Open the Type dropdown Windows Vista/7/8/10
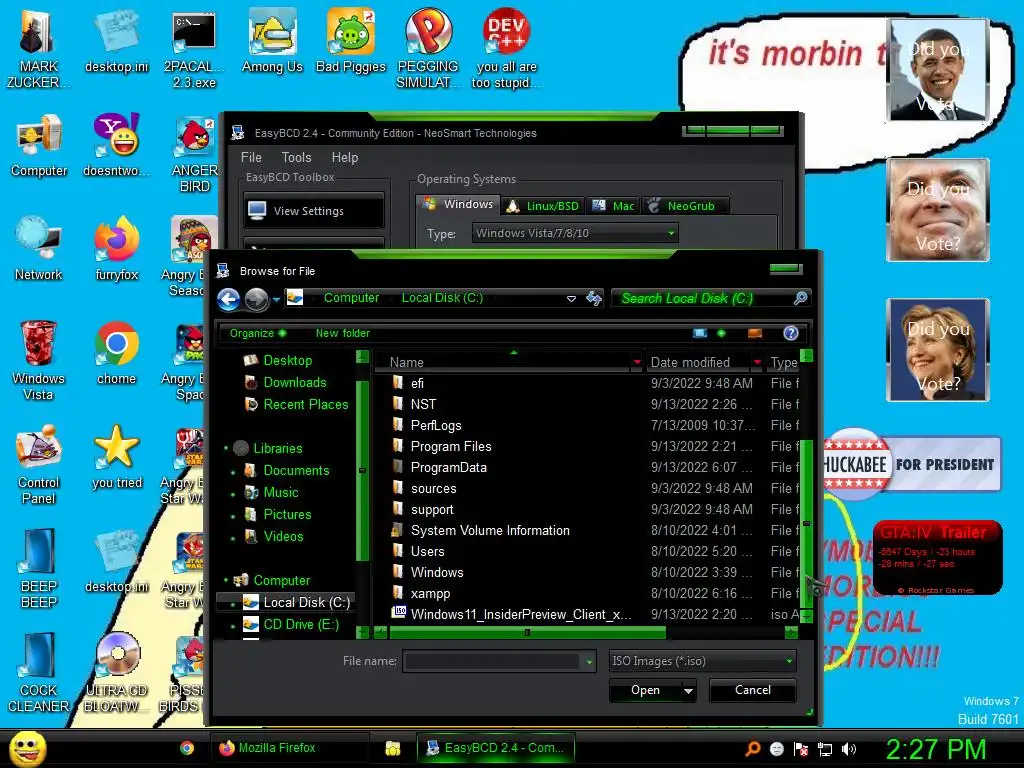Viewport: 1024px width, 768px height. pos(575,233)
